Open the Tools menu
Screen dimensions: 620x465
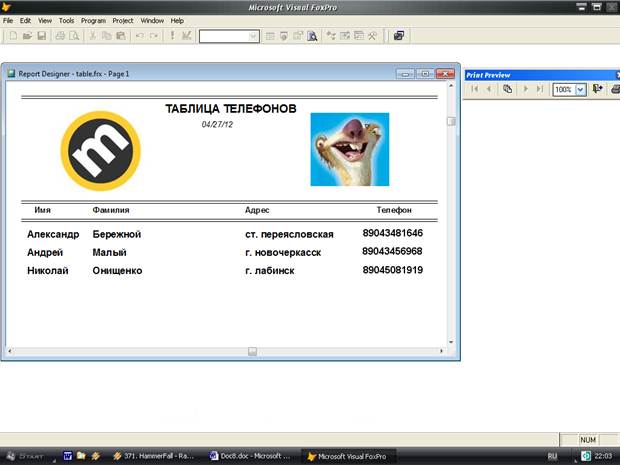(x=66, y=21)
